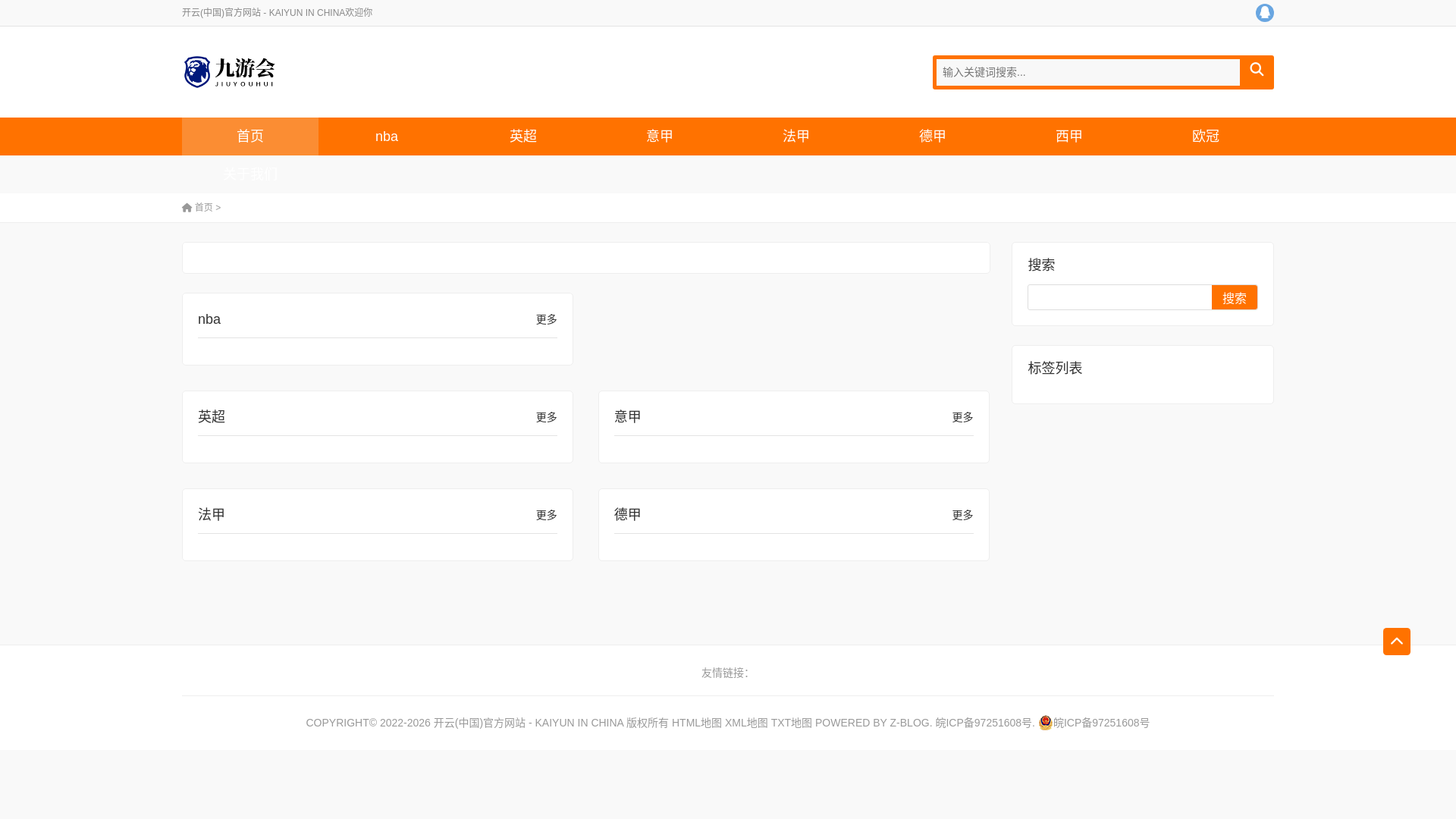Click 更多 in the 德甲 section
Viewport: 1456px width, 819px height.
pos(962,516)
